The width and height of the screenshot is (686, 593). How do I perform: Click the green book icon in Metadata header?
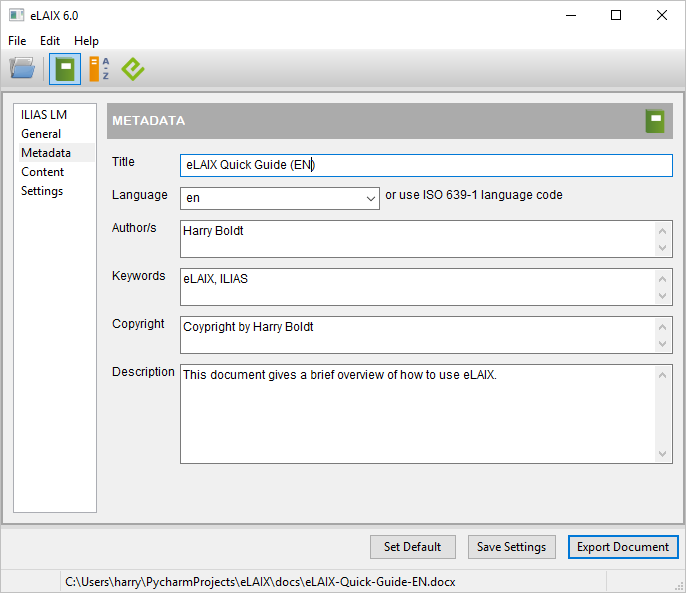[x=655, y=121]
